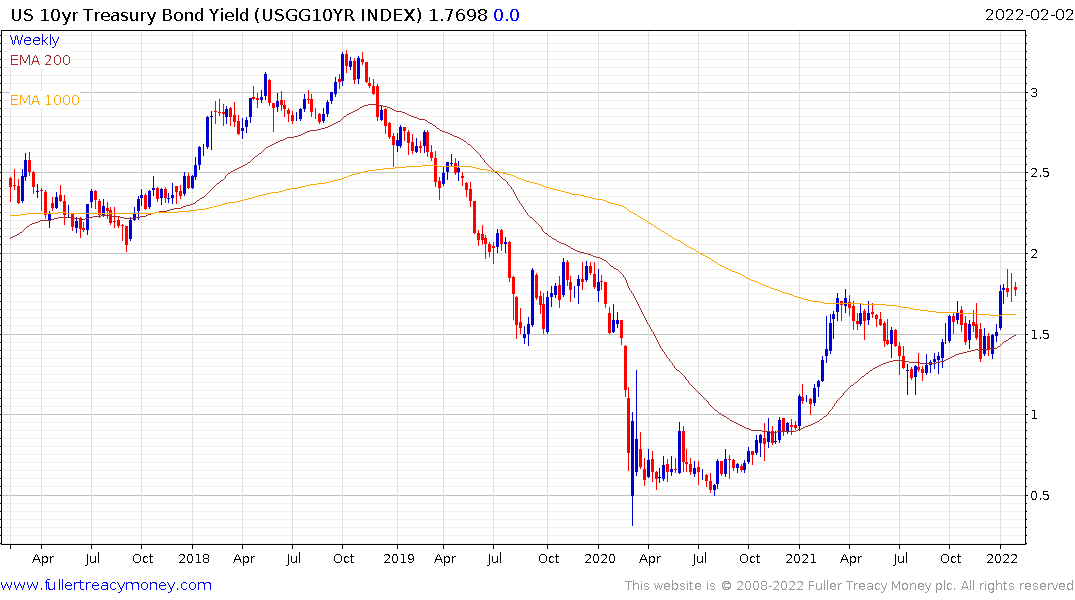The image size is (1075, 600).
Task: Click the 1.5 value on y-axis
Action: [x=1040, y=335]
